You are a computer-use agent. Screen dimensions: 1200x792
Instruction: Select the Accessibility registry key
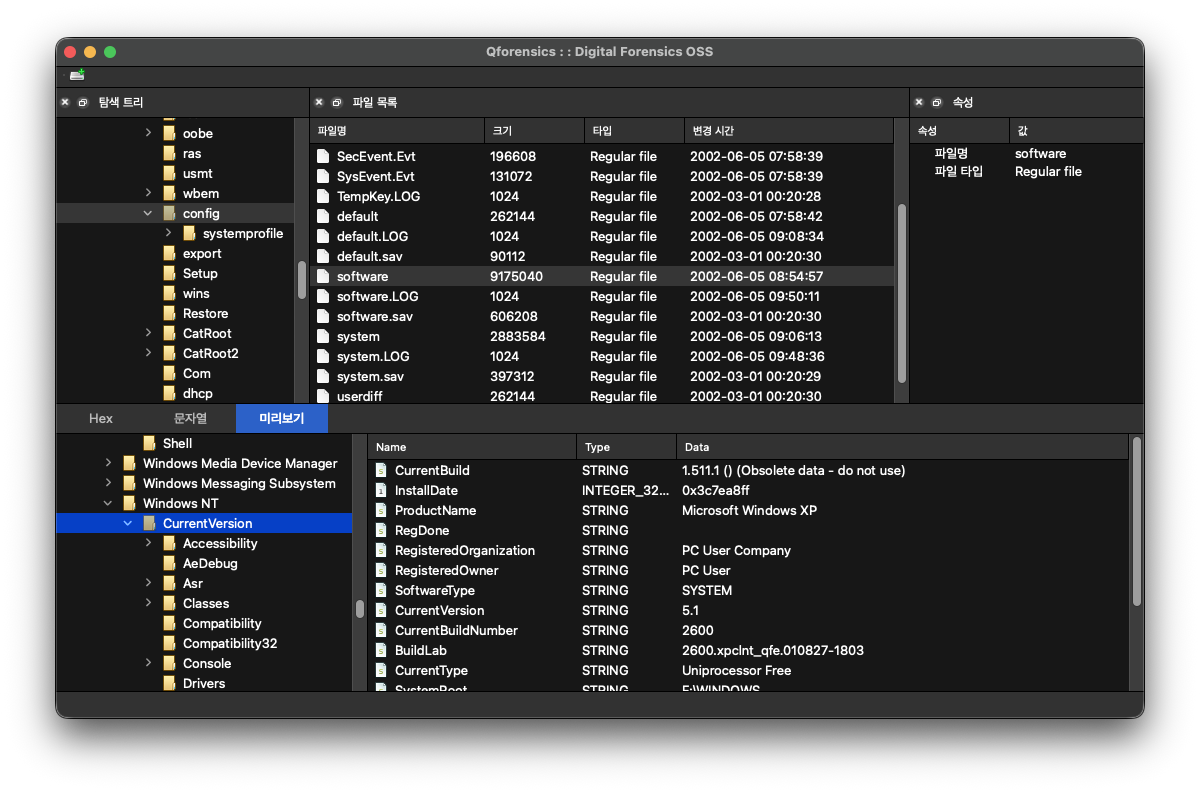(x=220, y=543)
